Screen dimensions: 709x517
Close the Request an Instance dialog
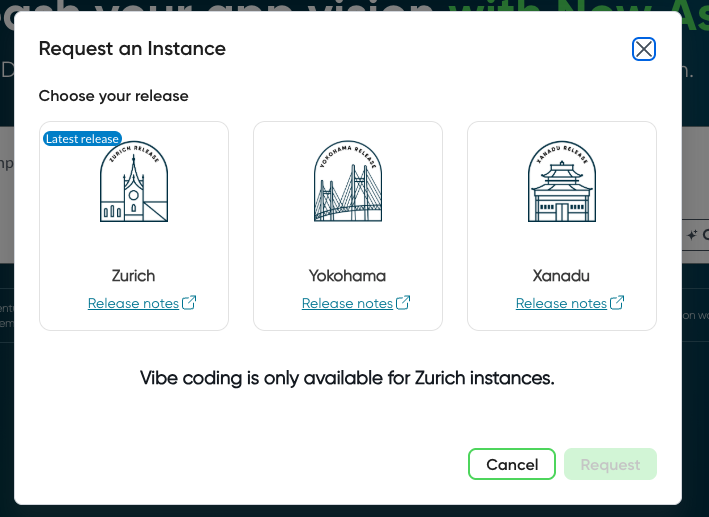coord(643,49)
